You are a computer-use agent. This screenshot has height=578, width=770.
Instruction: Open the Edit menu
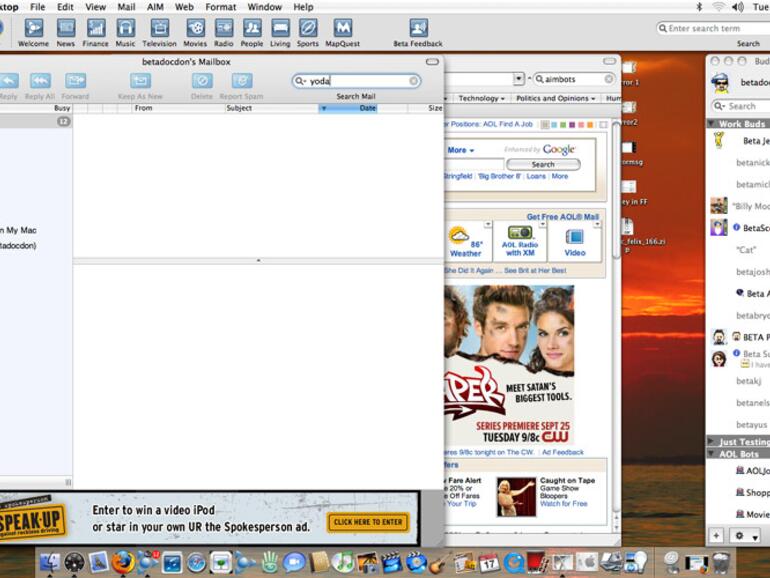[65, 7]
